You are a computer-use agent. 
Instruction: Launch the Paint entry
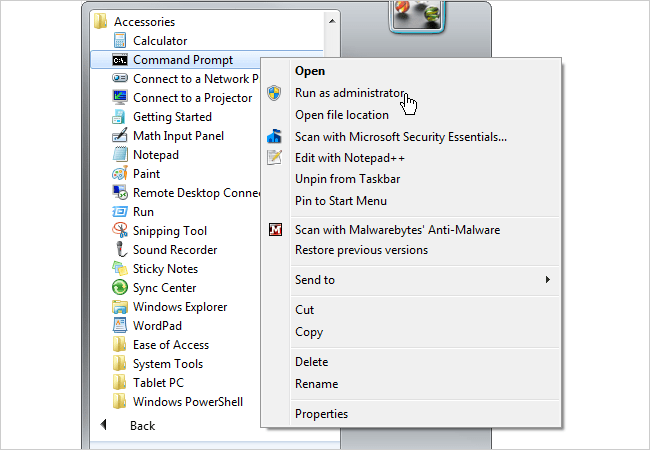(x=146, y=174)
